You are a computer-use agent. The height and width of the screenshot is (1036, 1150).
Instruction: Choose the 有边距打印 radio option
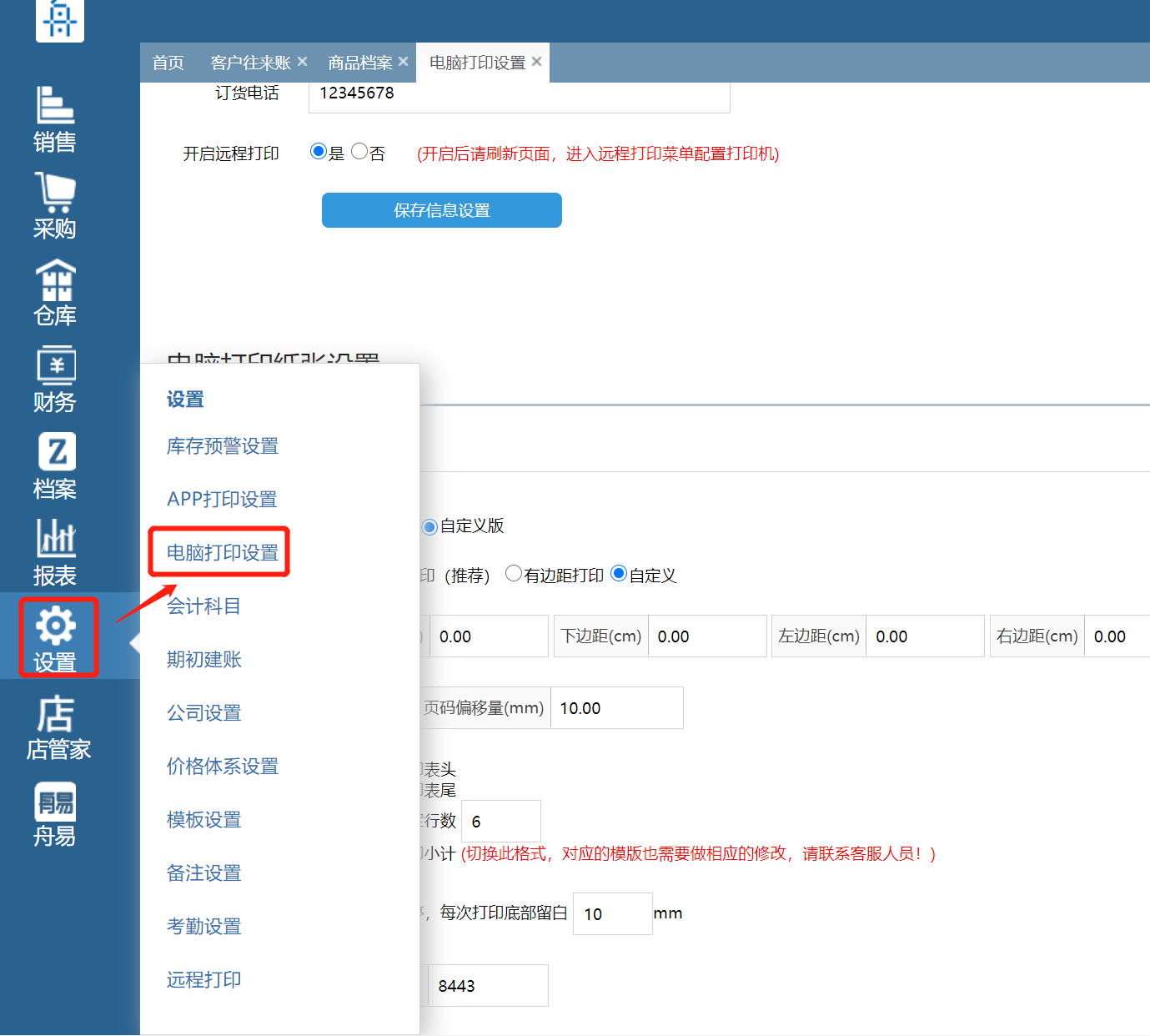(x=514, y=574)
